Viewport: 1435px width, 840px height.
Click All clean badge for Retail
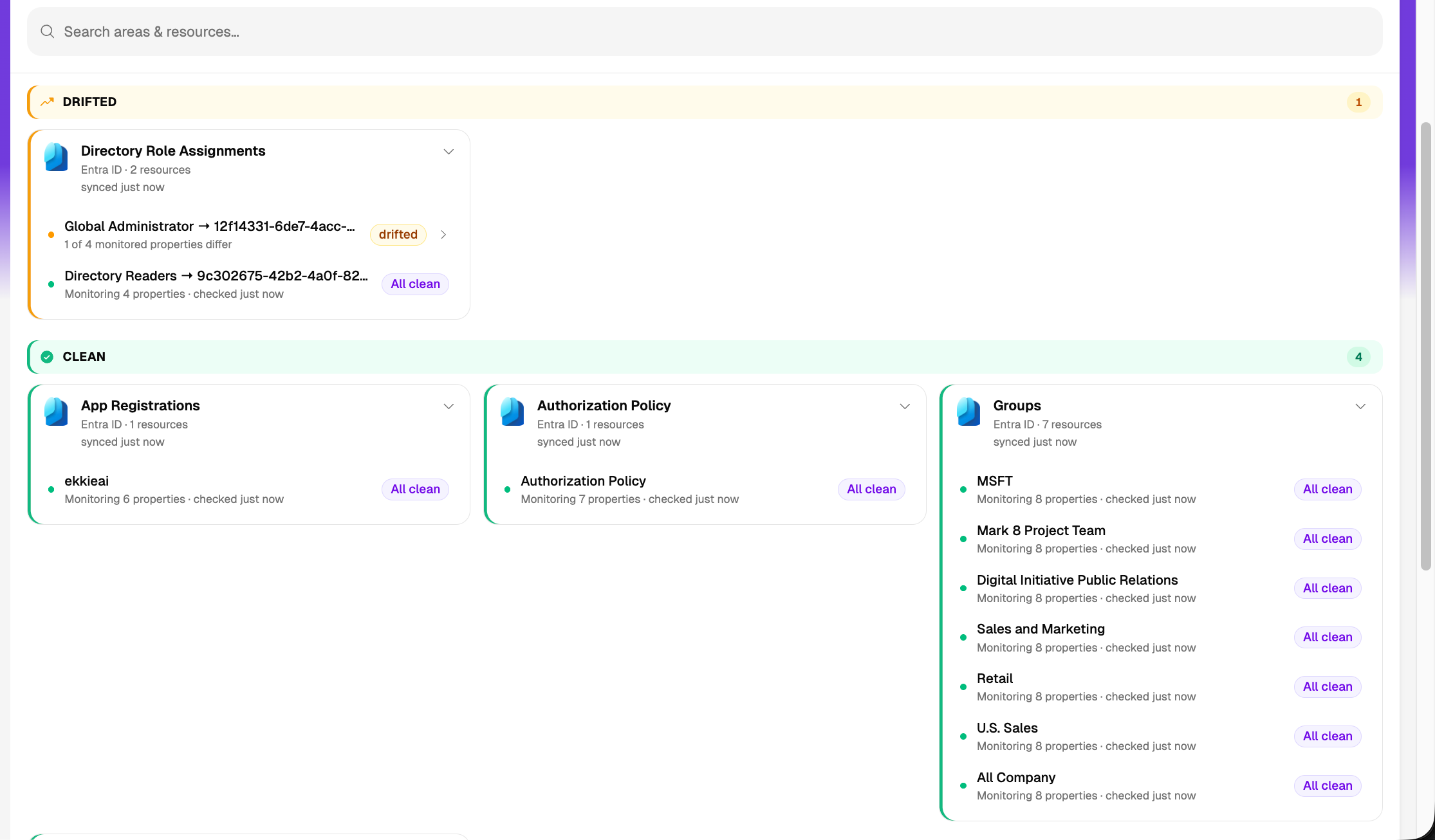click(1328, 687)
